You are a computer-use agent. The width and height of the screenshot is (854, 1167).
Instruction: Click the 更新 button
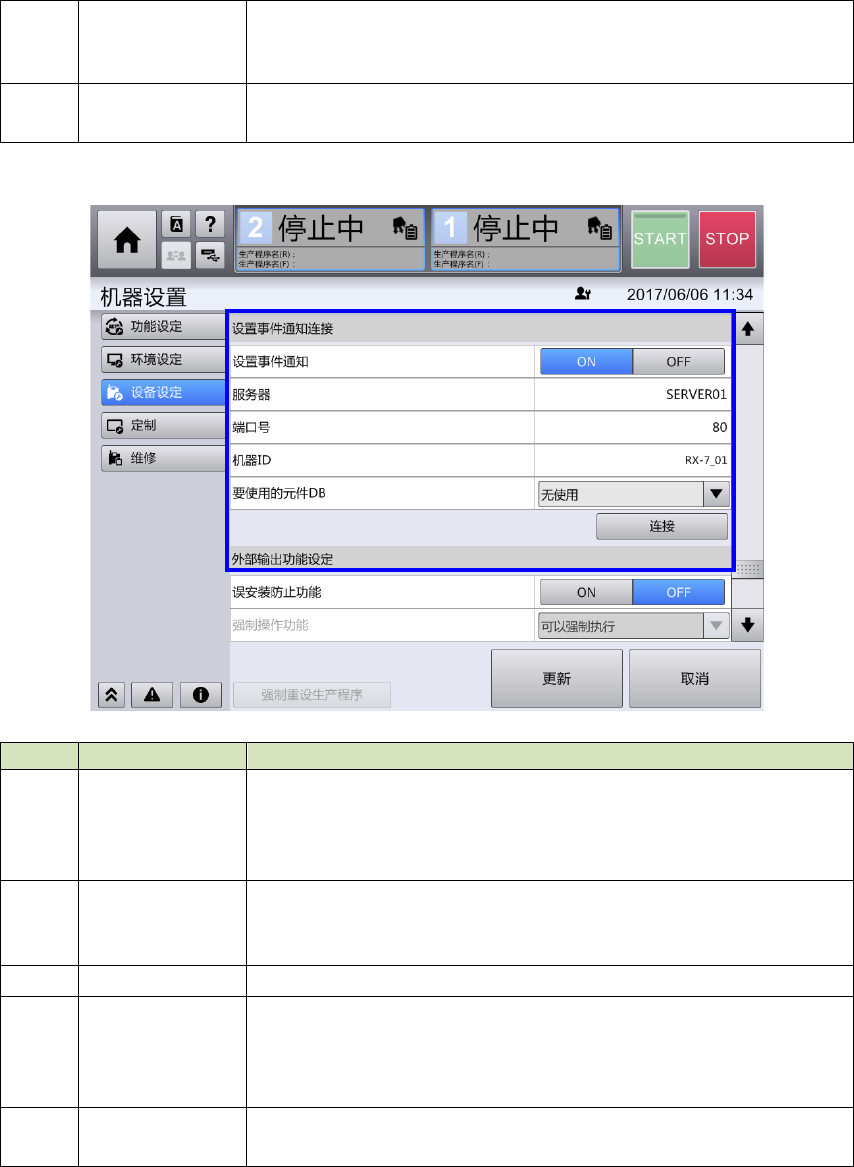pos(557,679)
